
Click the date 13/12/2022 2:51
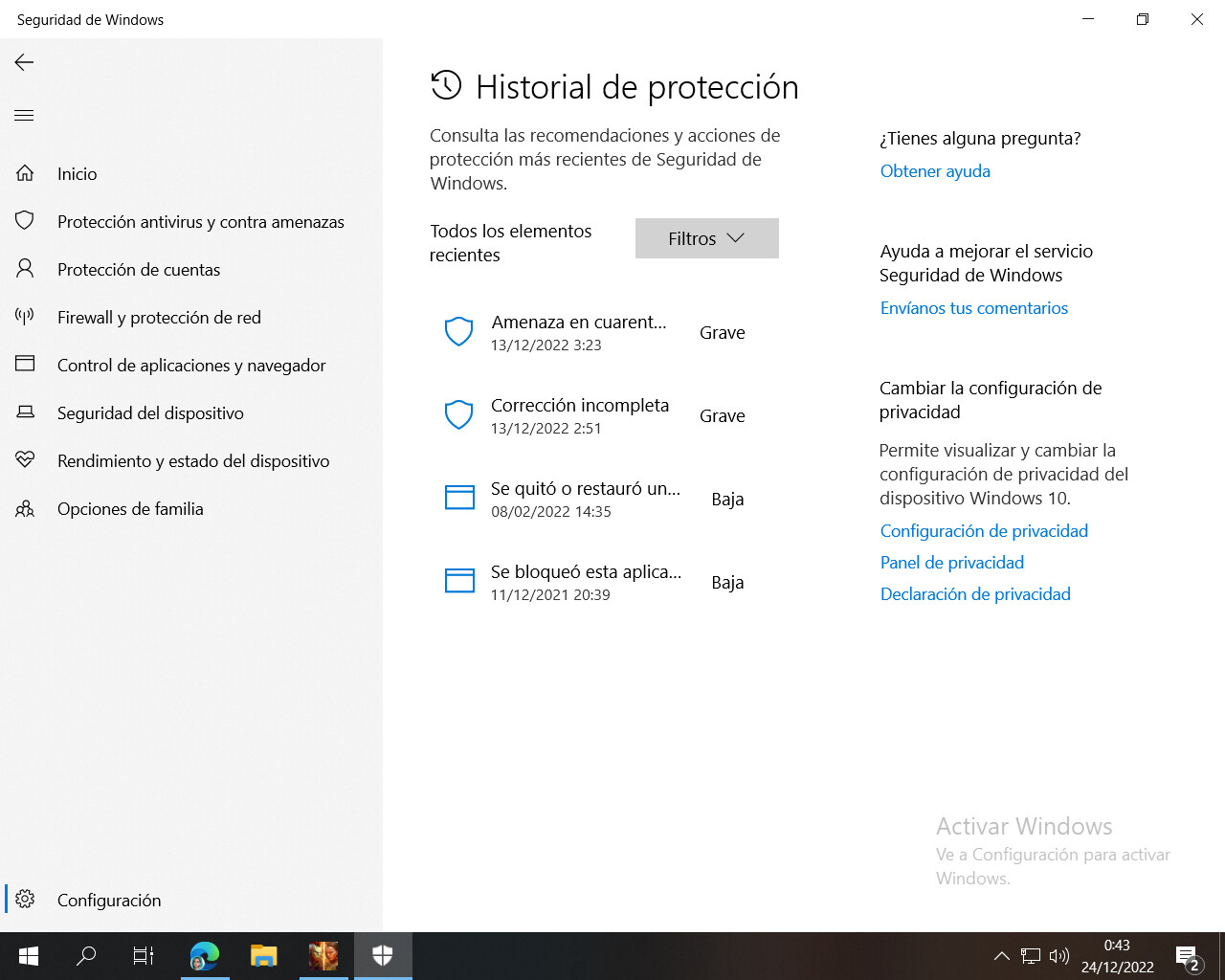pos(546,429)
